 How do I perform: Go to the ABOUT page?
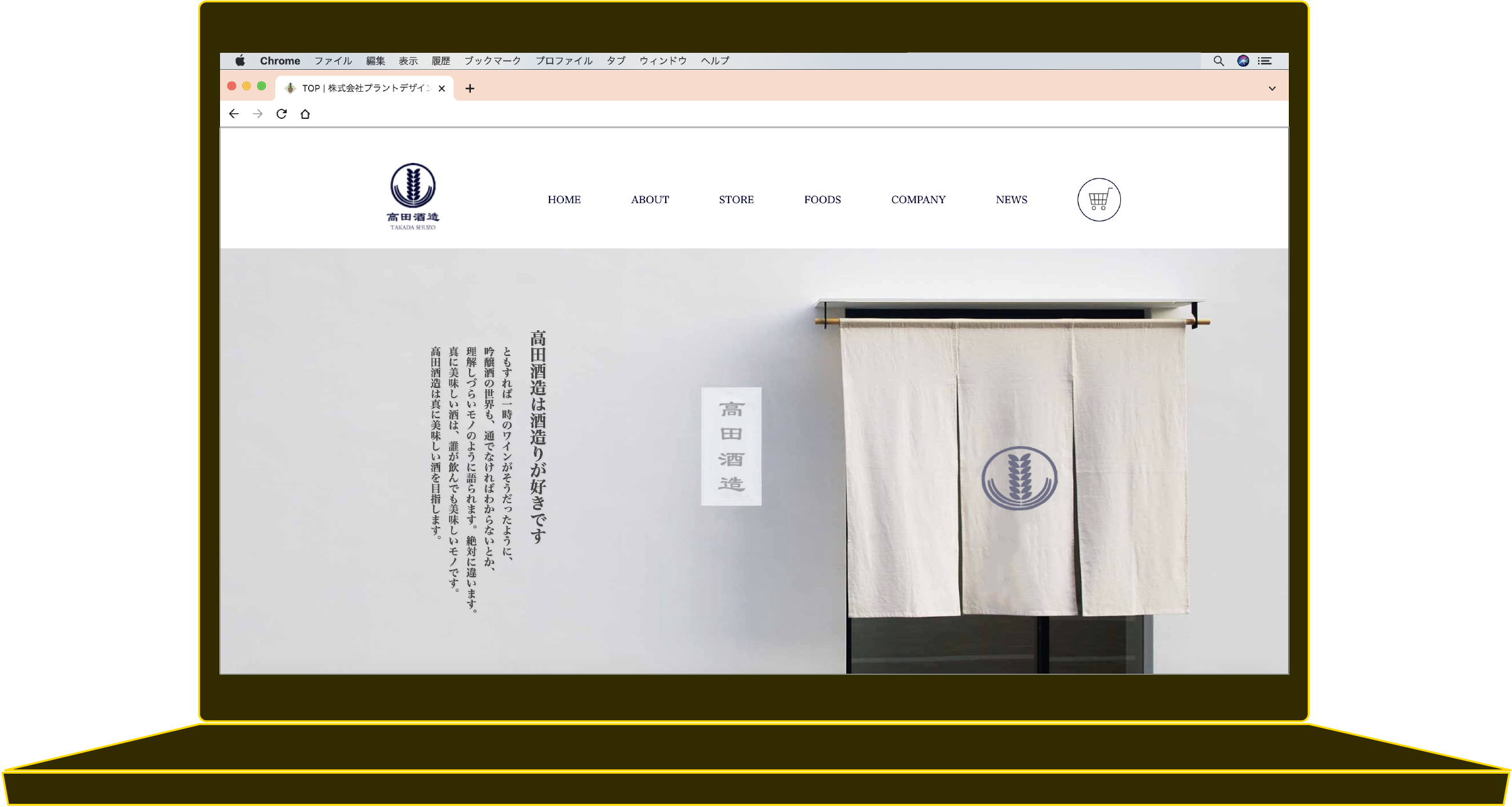(650, 200)
